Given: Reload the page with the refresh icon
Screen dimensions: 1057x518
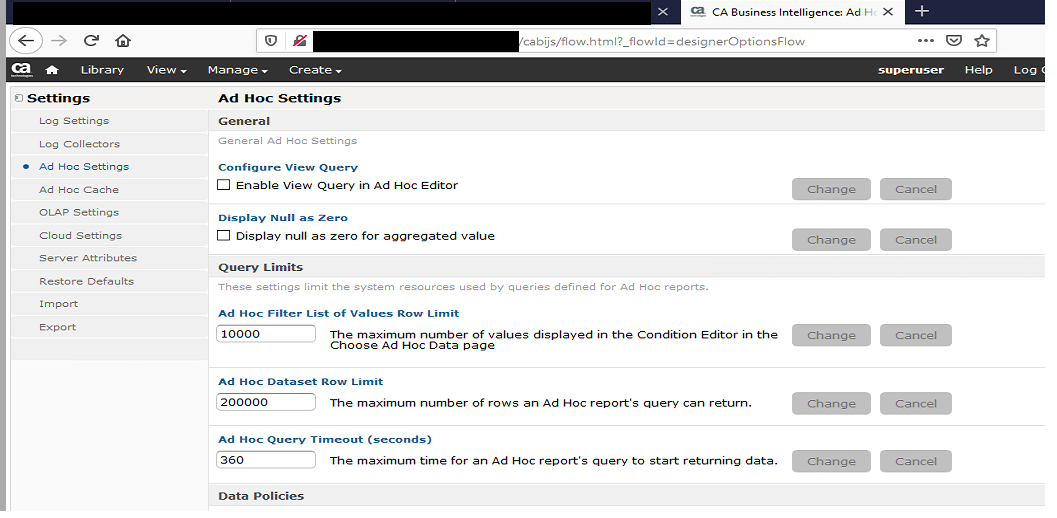Looking at the screenshot, I should (x=91, y=41).
